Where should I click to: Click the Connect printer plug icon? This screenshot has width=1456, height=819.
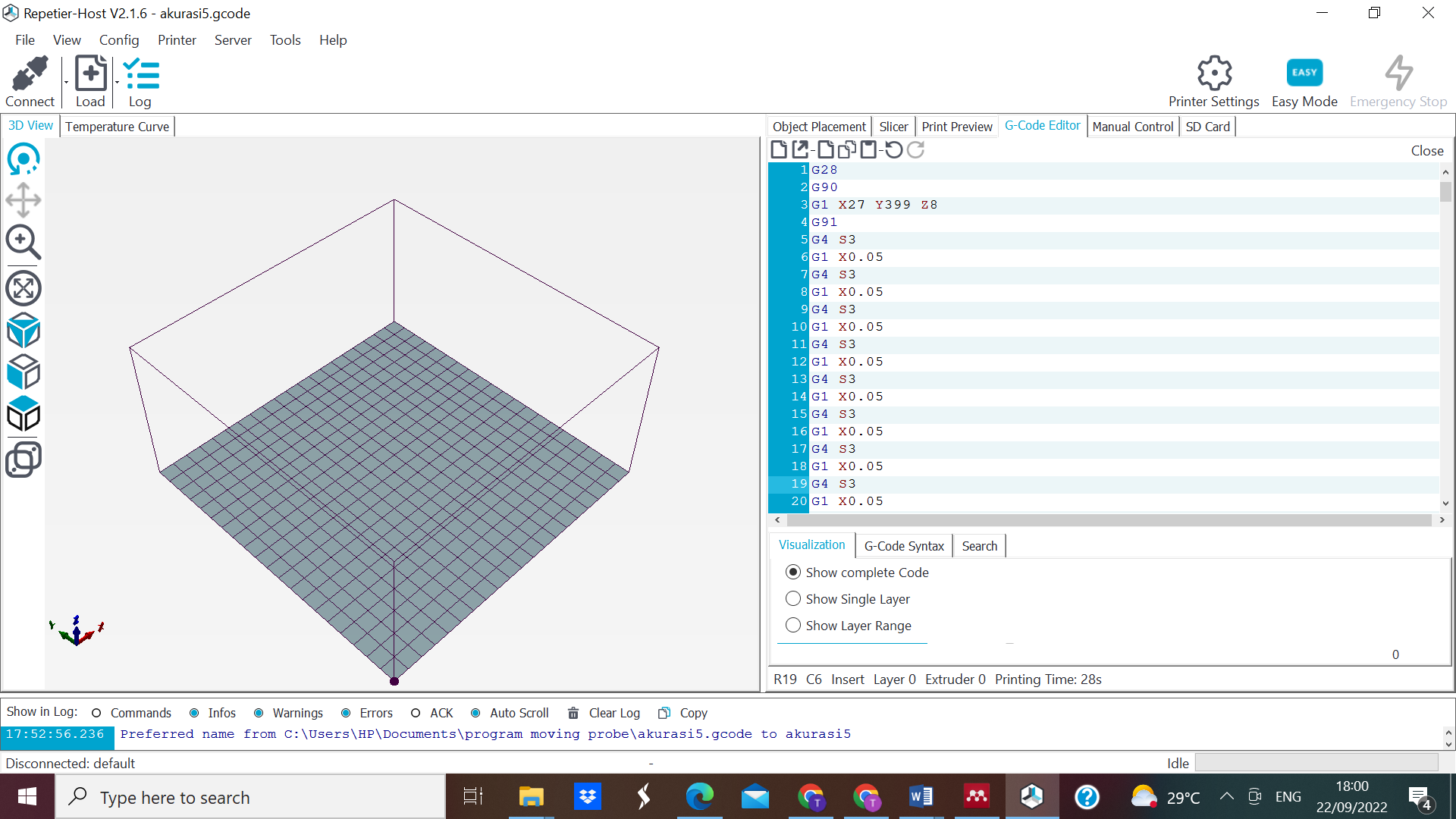click(30, 74)
